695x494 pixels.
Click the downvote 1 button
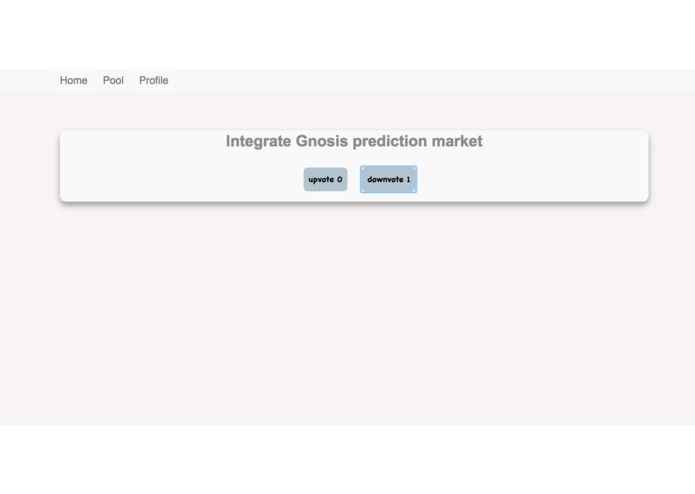[x=388, y=179]
